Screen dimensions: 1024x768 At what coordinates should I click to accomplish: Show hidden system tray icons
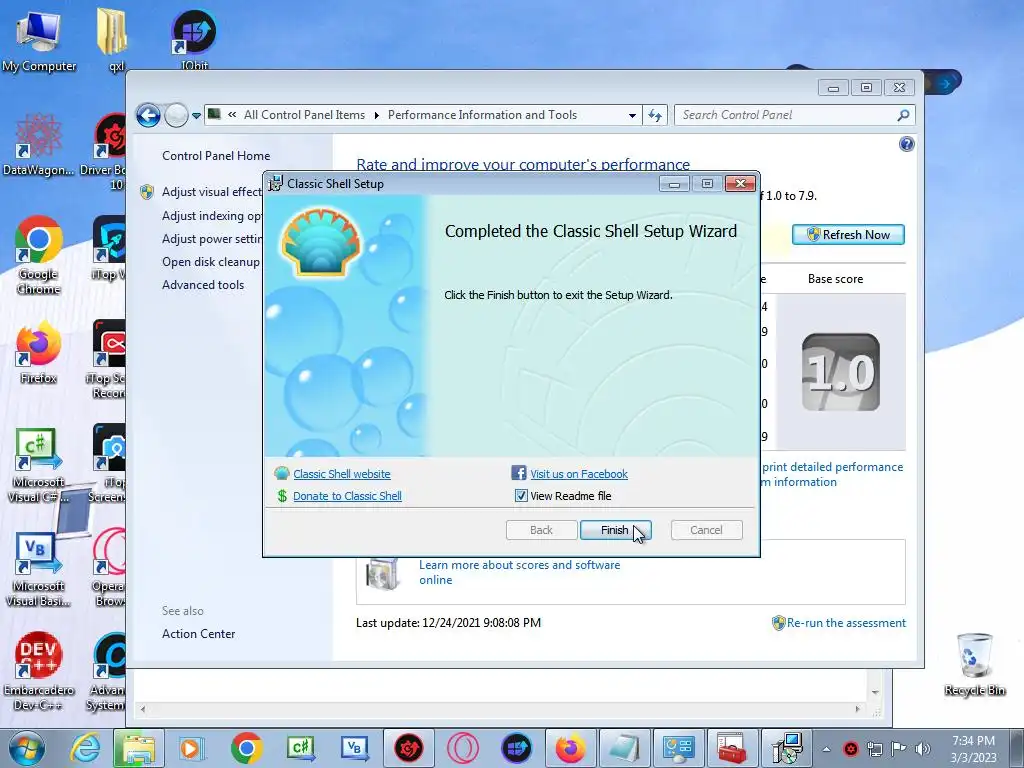tap(826, 749)
